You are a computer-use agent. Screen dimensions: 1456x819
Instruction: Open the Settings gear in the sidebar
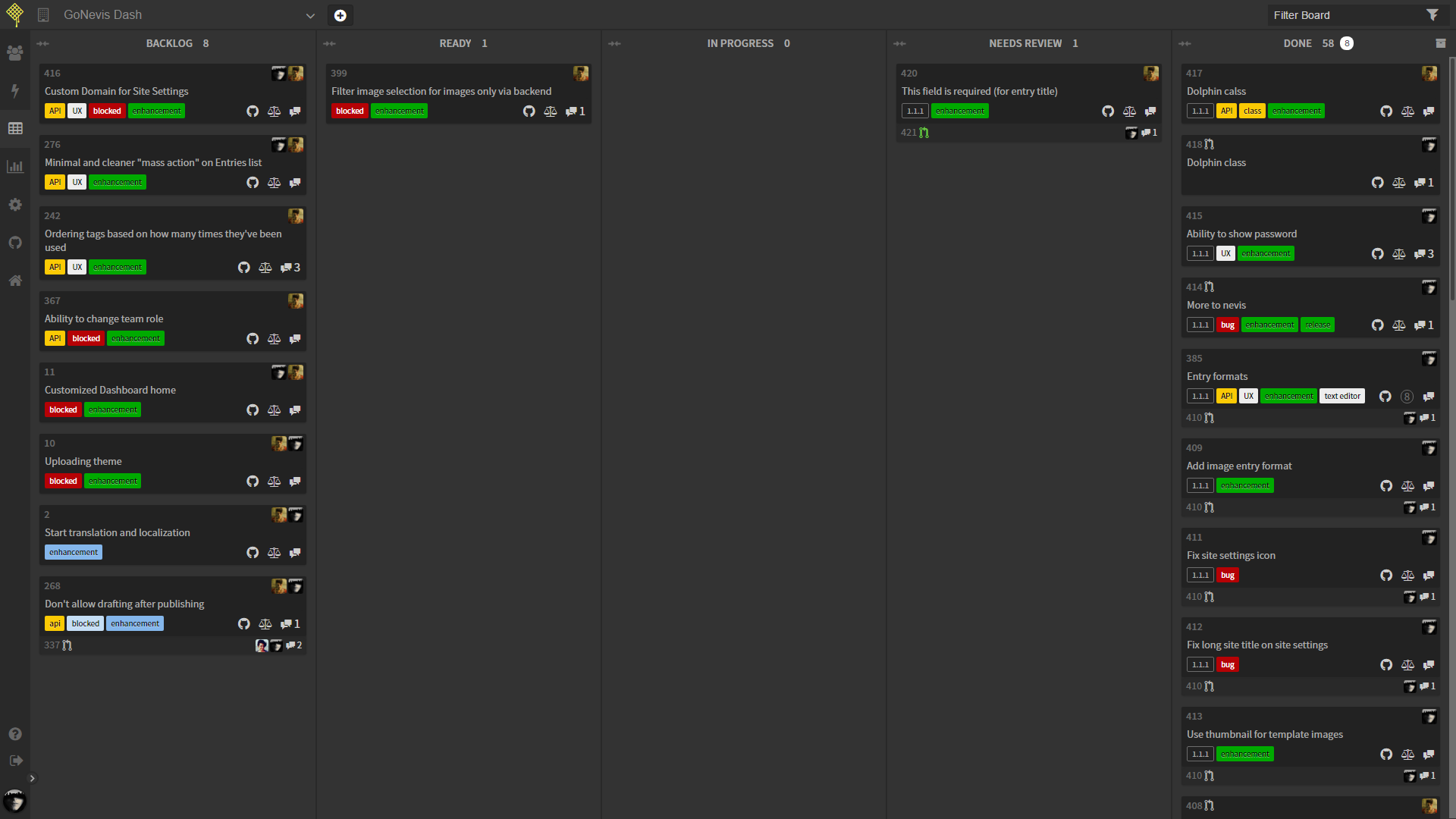[14, 205]
